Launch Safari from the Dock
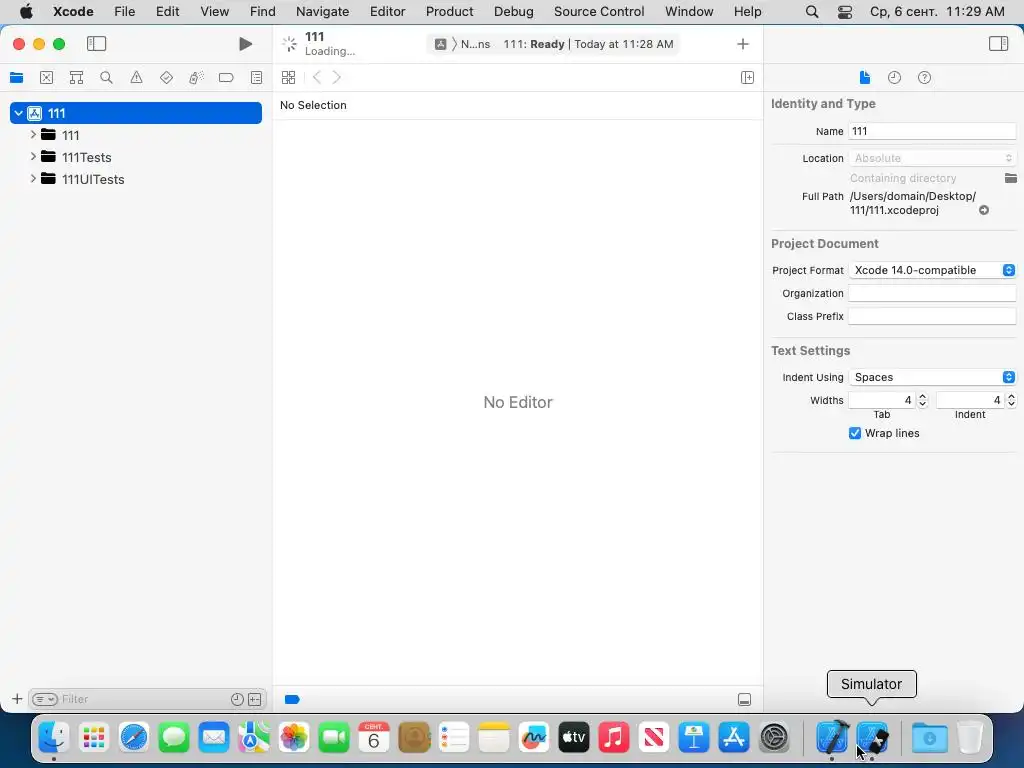1024x768 pixels. (x=134, y=738)
